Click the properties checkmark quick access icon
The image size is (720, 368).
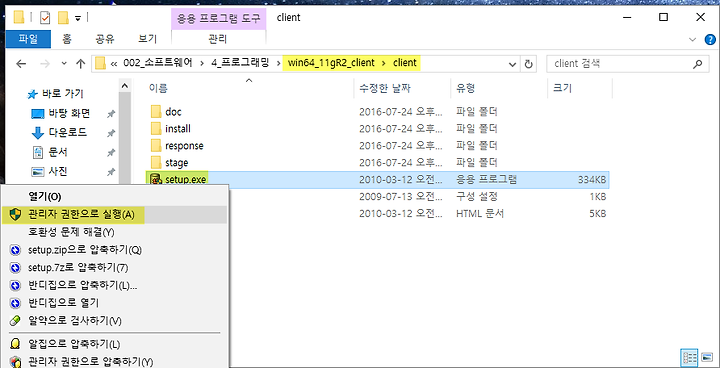[x=45, y=18]
